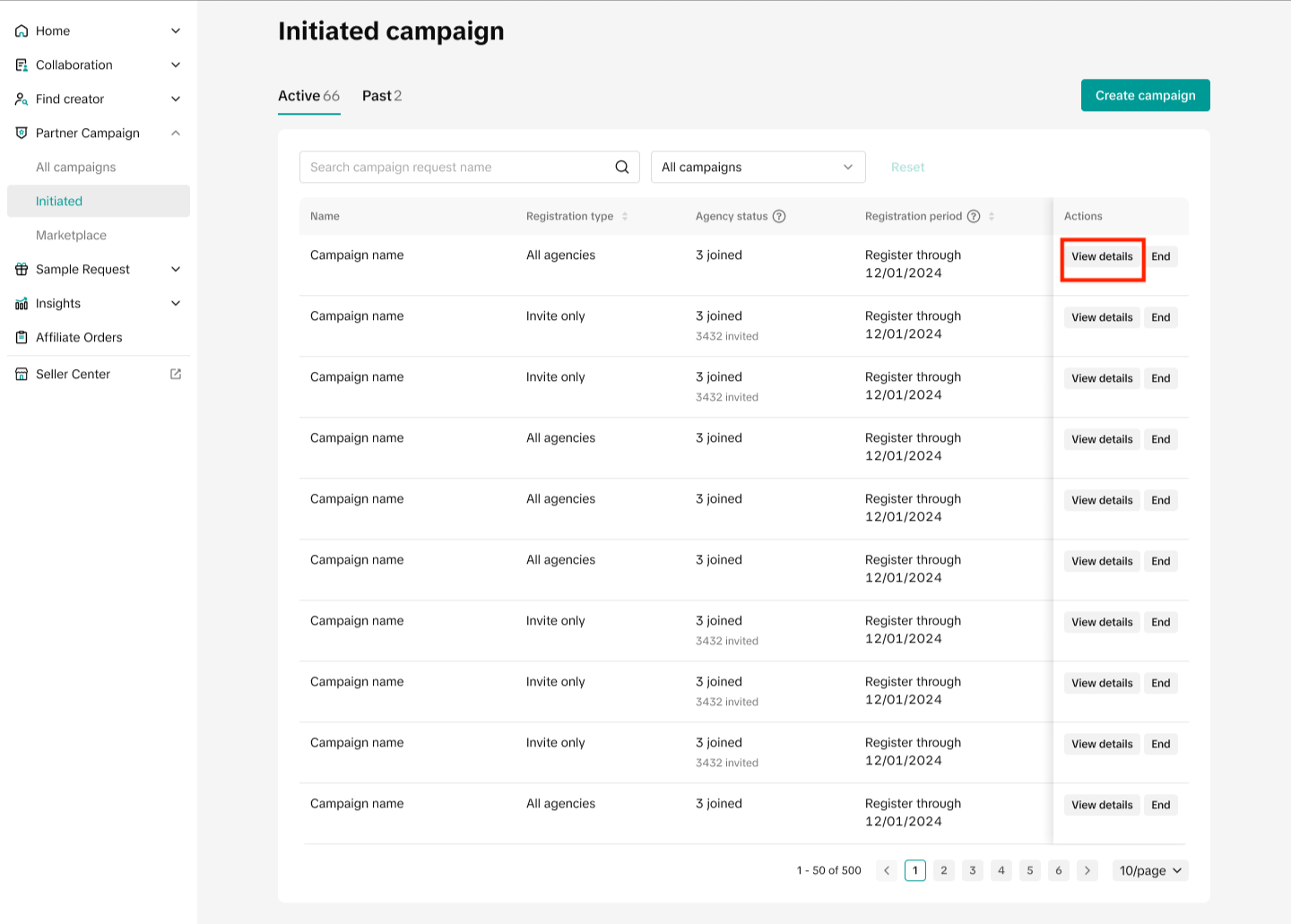The width and height of the screenshot is (1291, 924).
Task: Click the Create campaign button
Action: click(x=1145, y=96)
